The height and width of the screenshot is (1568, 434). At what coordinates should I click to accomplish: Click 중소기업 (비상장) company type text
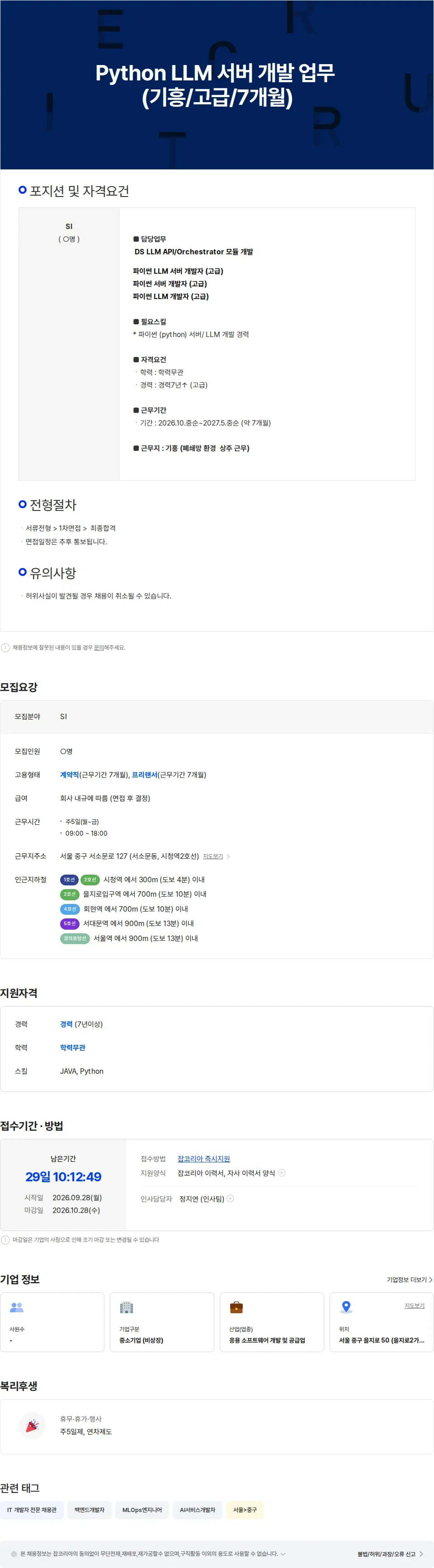tap(142, 1340)
